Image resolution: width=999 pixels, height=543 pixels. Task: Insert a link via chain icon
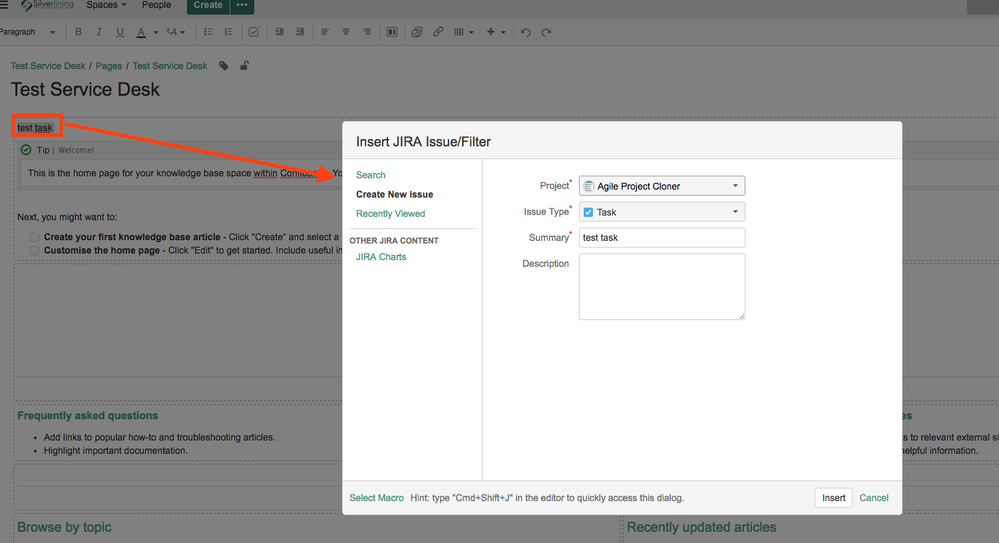pos(438,32)
